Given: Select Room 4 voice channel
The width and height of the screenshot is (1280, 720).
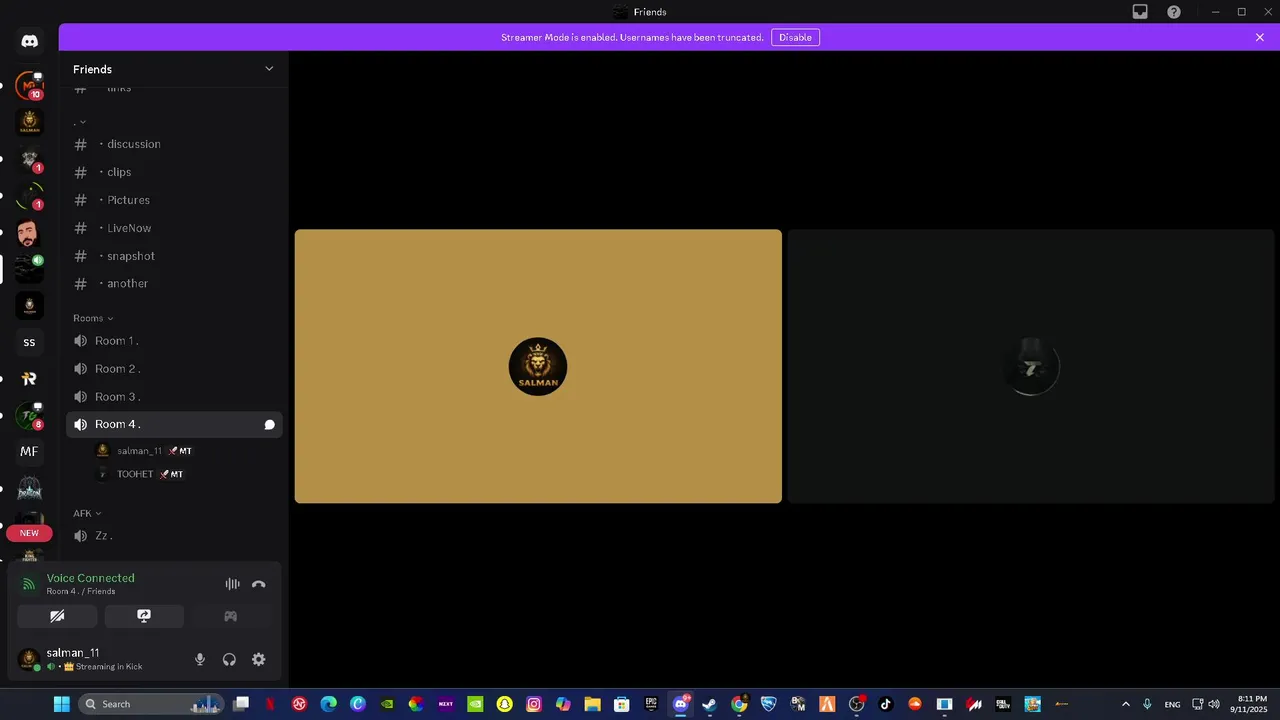Looking at the screenshot, I should point(174,424).
